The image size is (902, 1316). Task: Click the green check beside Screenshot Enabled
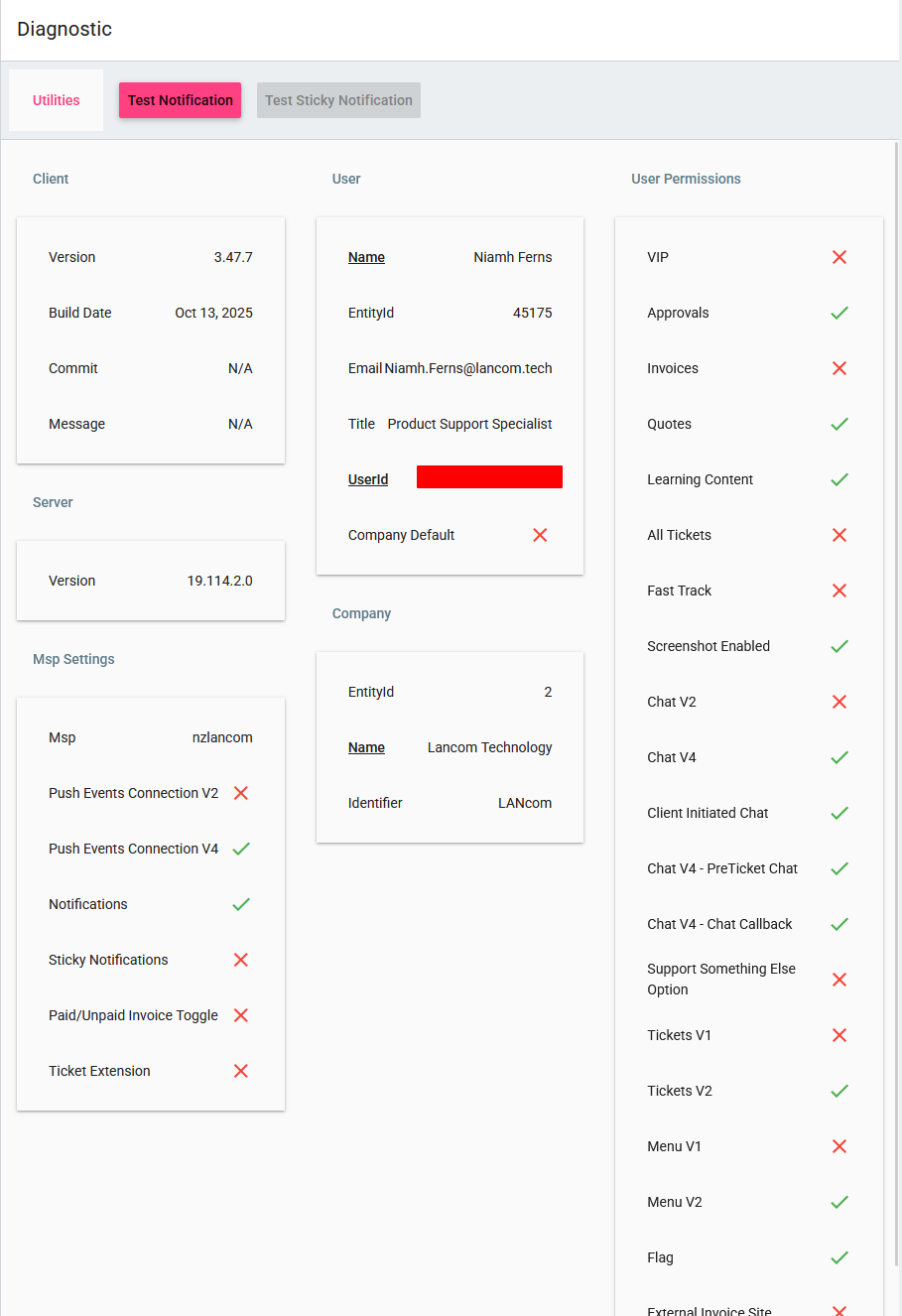click(x=839, y=646)
